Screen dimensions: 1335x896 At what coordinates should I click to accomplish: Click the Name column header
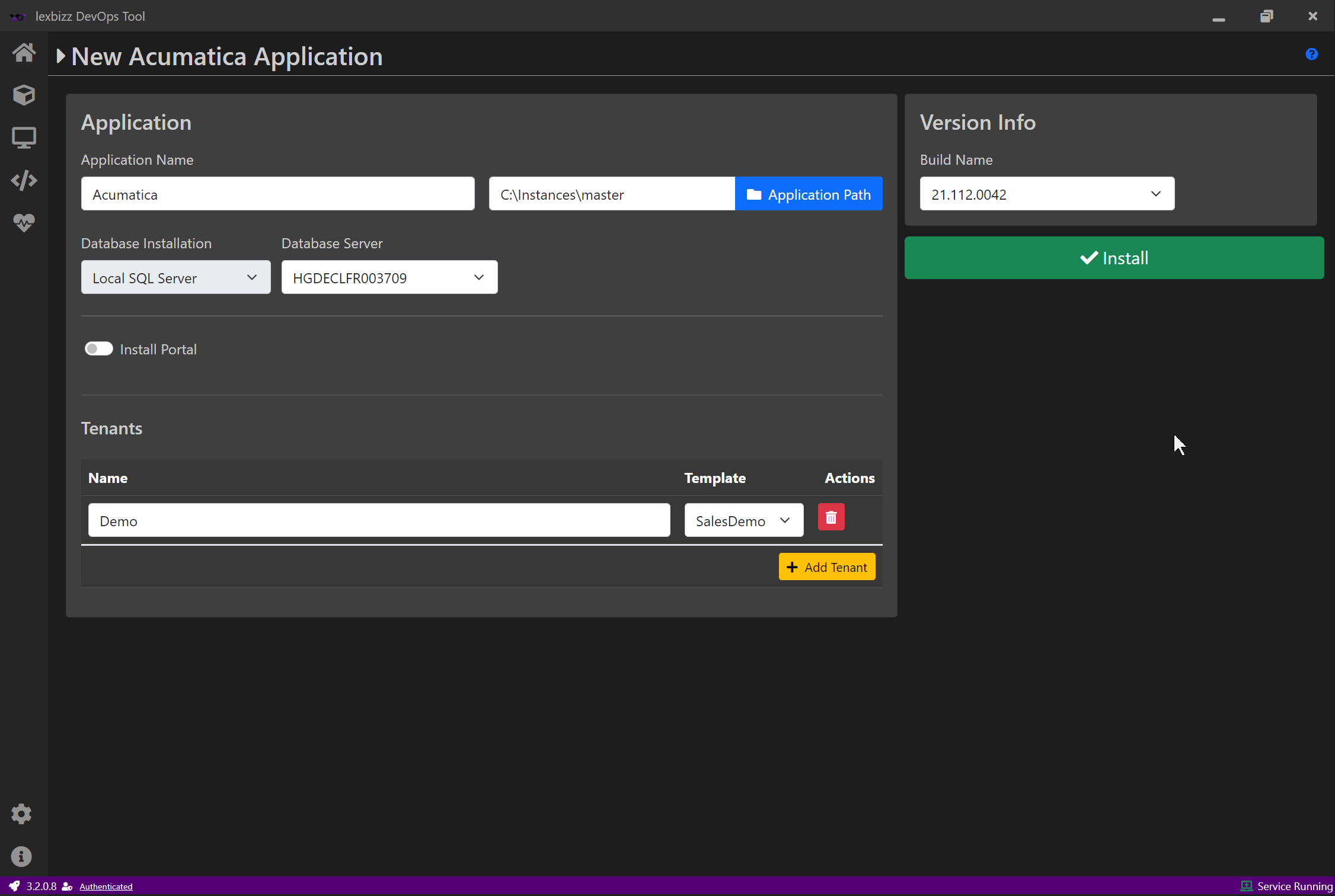click(108, 478)
